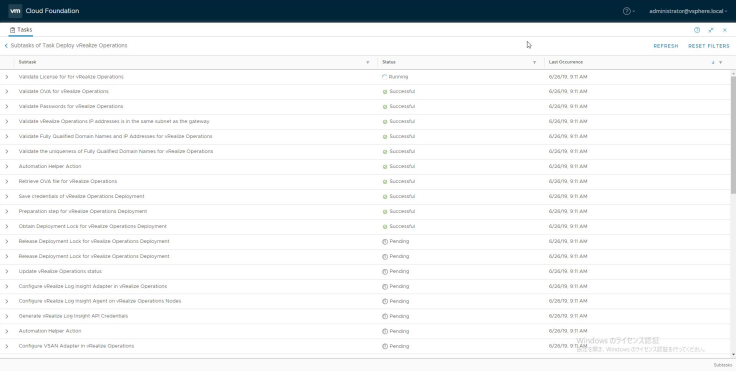Click Running spinner icon for Validate License
Viewport: 736px width, 371px height.
click(x=385, y=77)
